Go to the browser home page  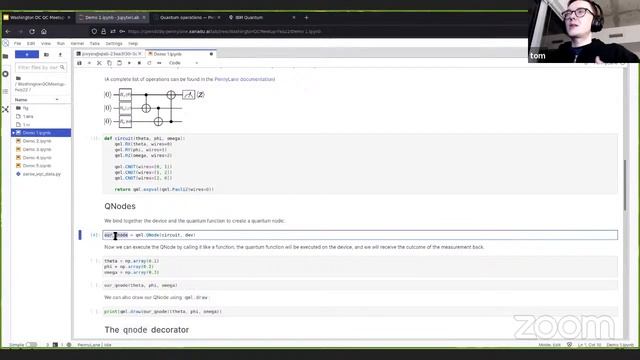click(44, 31)
